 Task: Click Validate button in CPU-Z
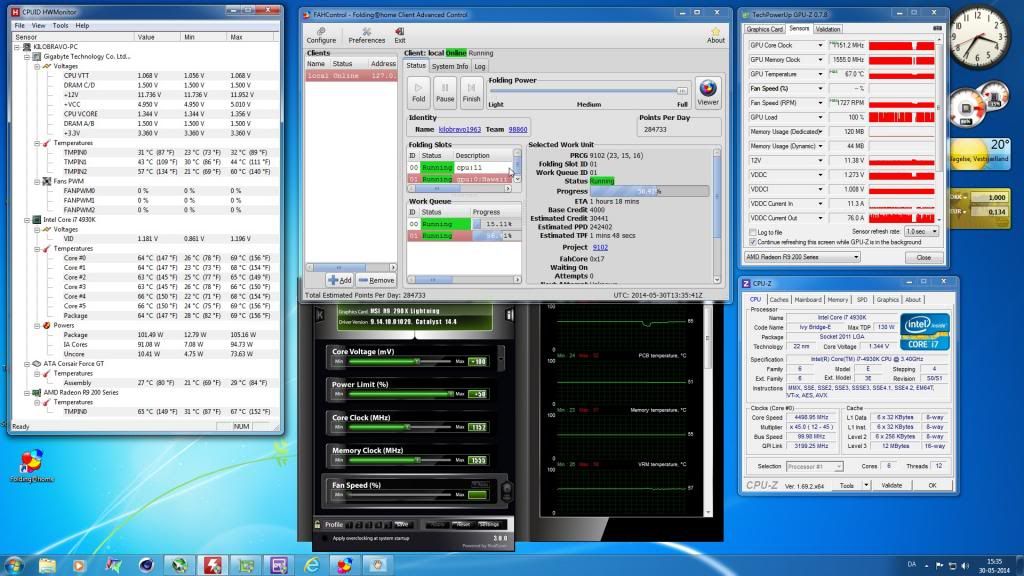click(x=891, y=485)
